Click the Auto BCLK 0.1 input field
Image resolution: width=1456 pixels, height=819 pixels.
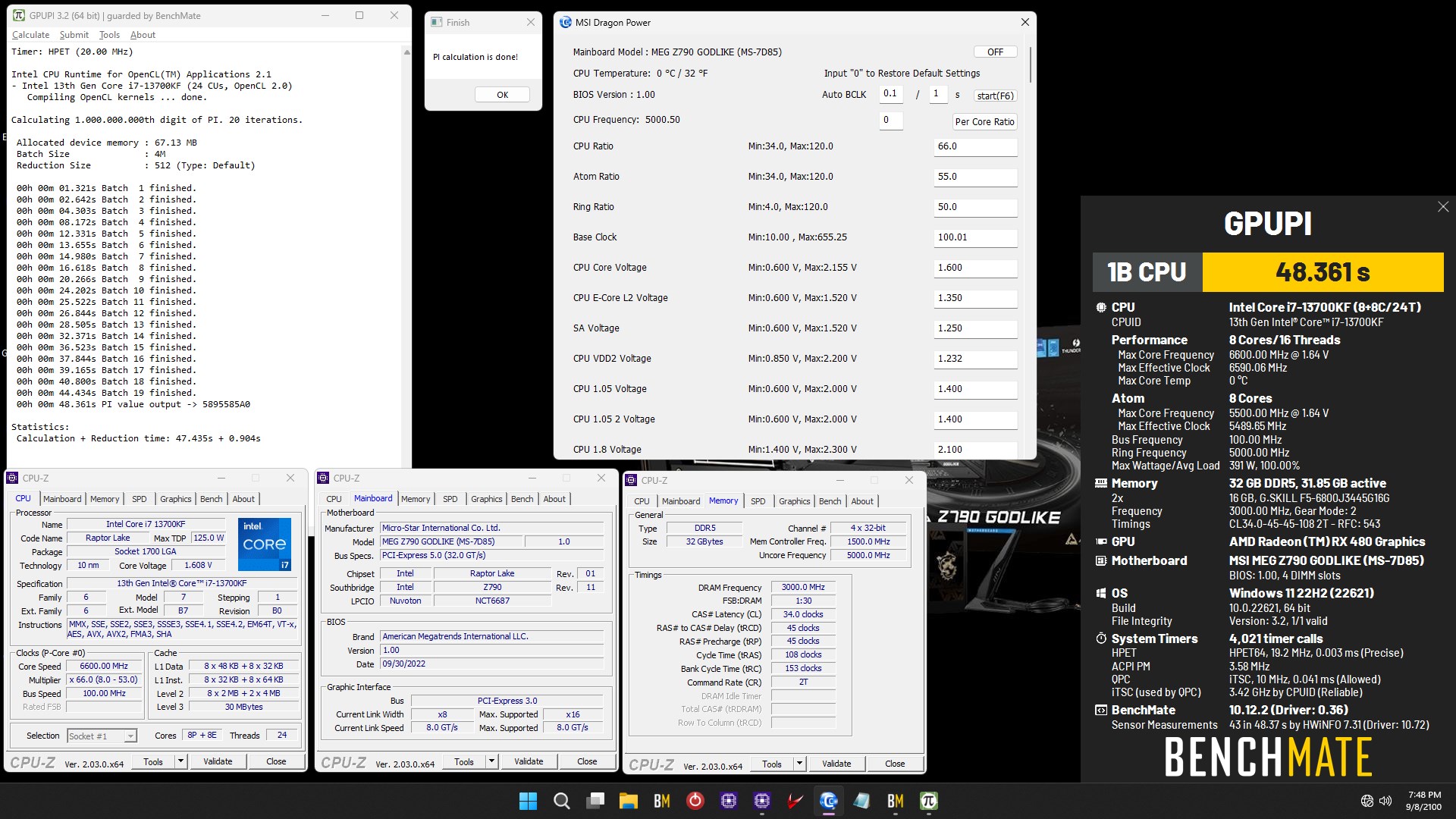(891, 94)
